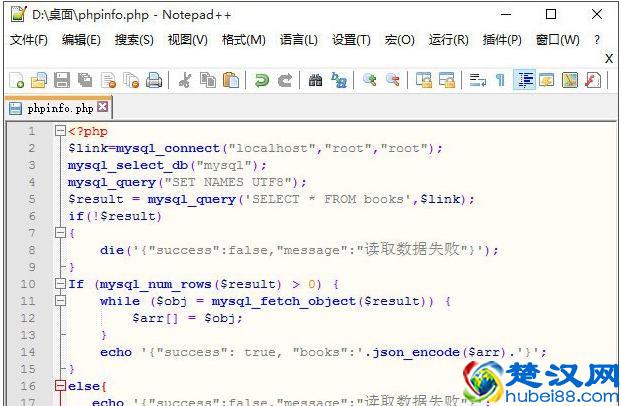Click the X below the help menu
Image resolution: width=622 pixels, height=406 pixels.
pyautogui.click(x=609, y=58)
